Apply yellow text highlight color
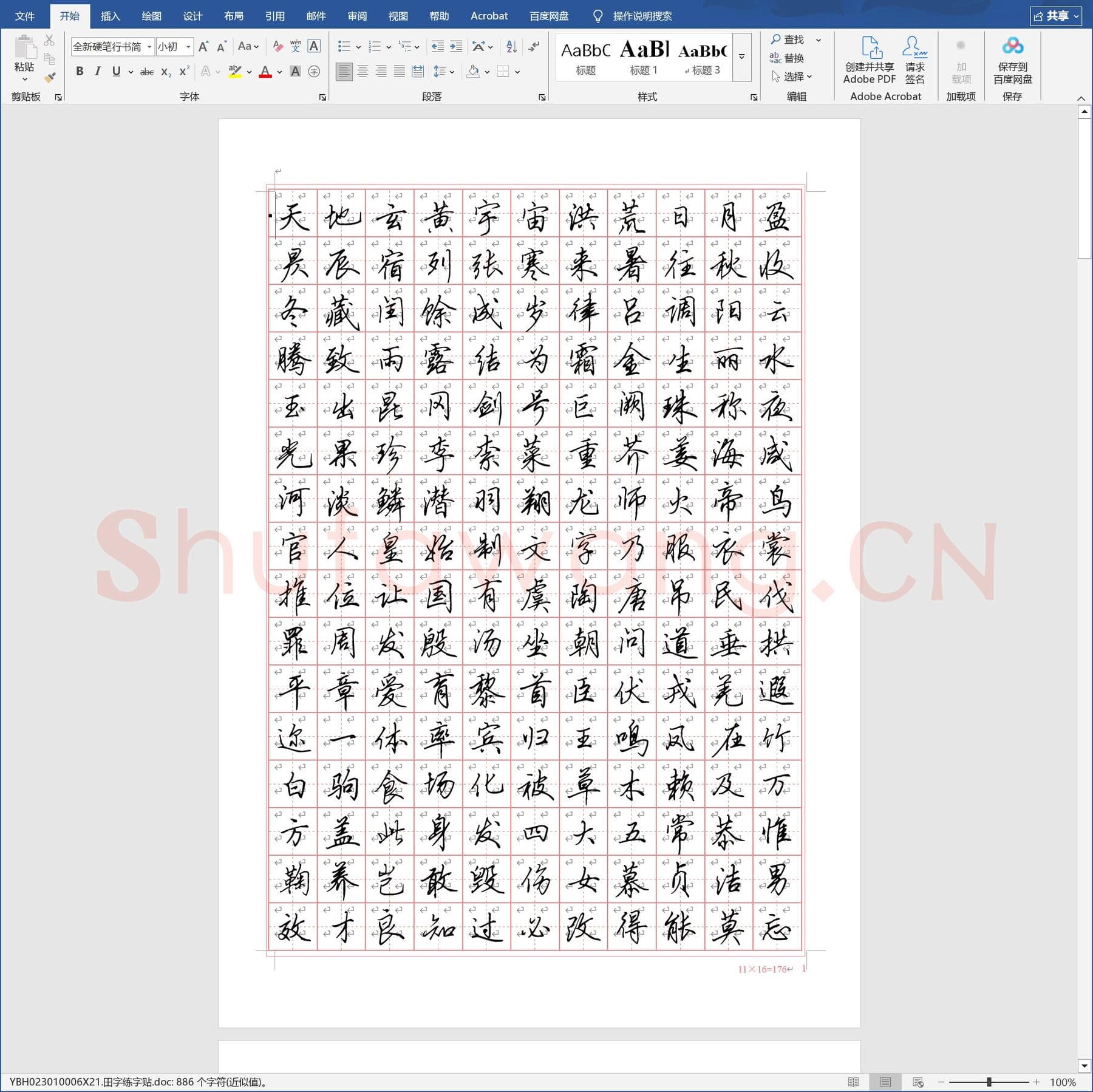This screenshot has width=1093, height=1092. point(235,72)
